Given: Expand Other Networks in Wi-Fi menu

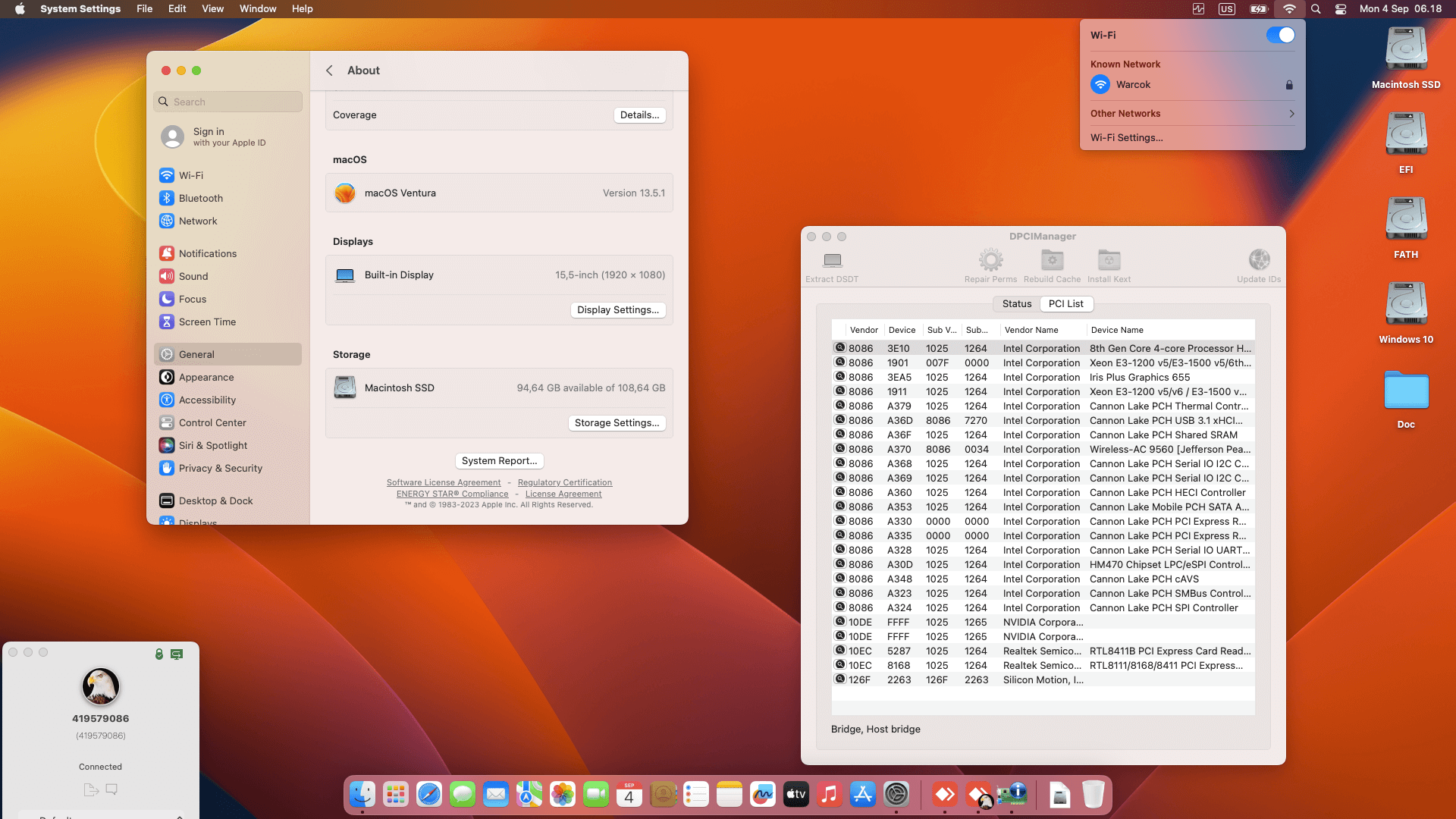Looking at the screenshot, I should 1192,113.
